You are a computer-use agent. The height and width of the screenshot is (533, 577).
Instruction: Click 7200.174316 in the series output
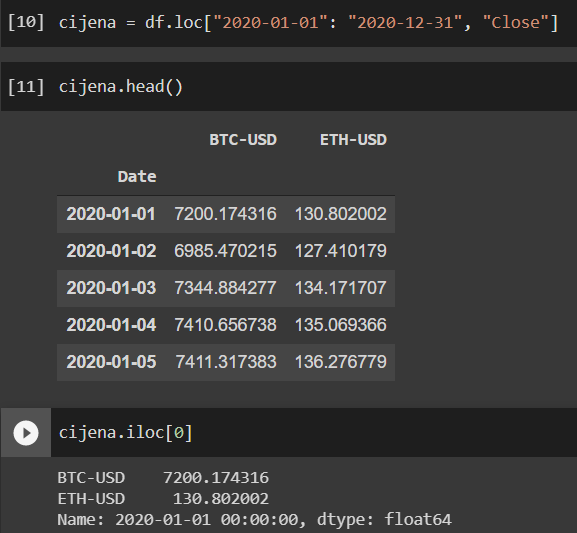(x=216, y=478)
